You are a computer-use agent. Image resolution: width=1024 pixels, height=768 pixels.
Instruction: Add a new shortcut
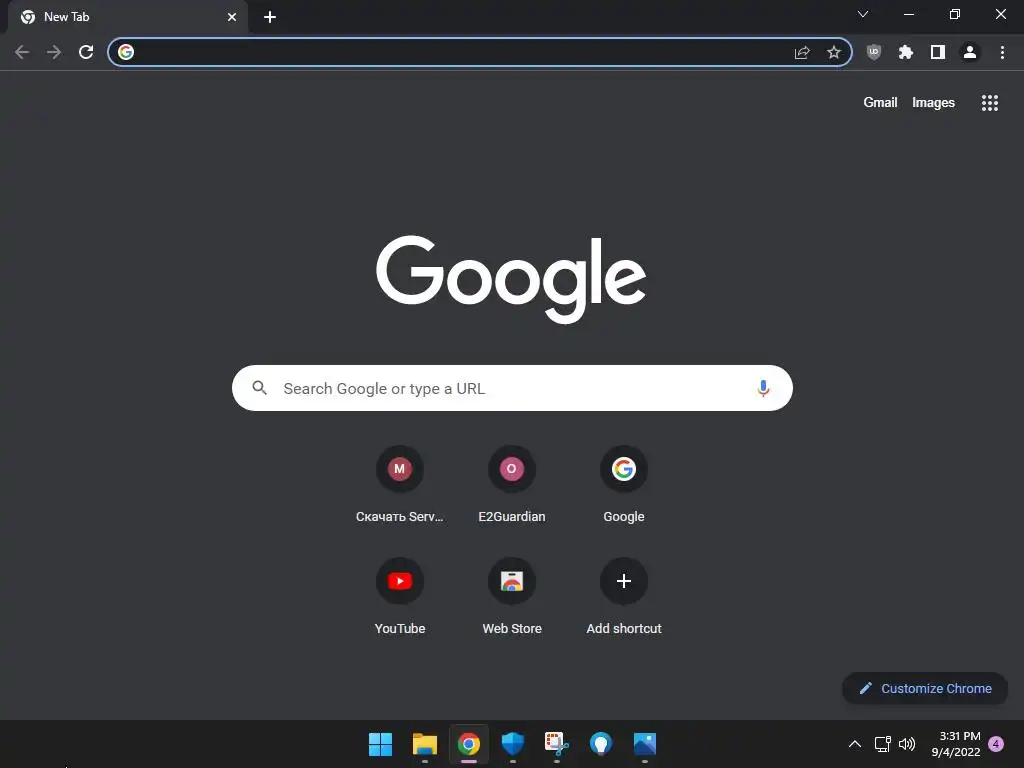pyautogui.click(x=624, y=597)
